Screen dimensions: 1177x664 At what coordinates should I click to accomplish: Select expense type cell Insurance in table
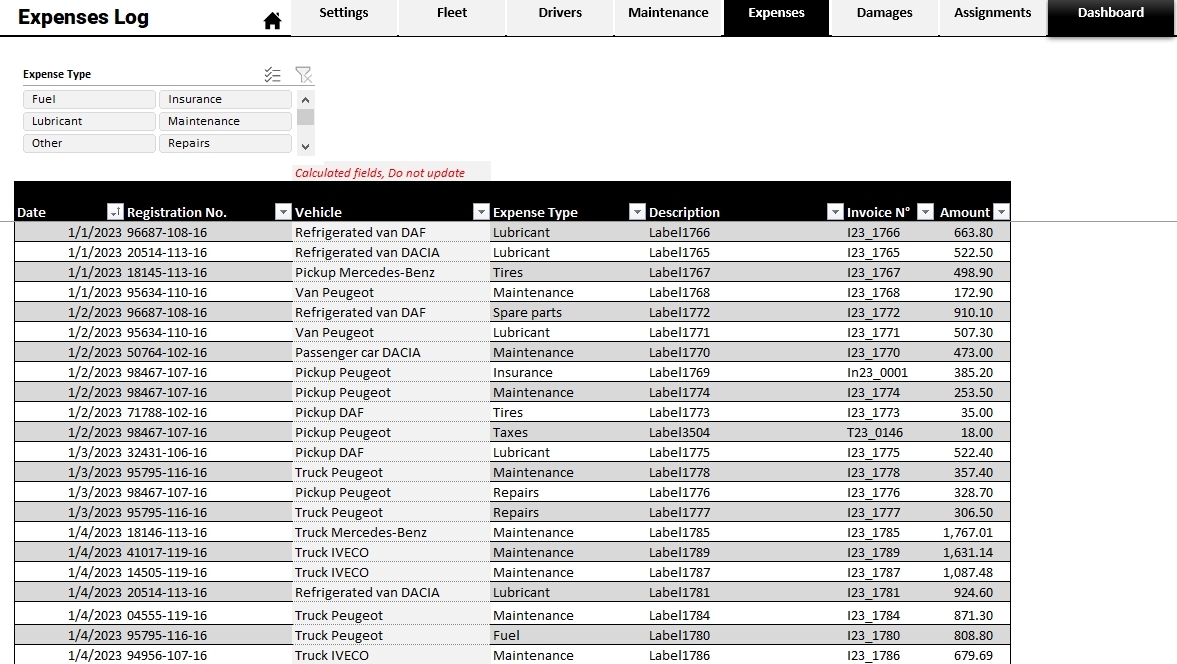coord(568,372)
